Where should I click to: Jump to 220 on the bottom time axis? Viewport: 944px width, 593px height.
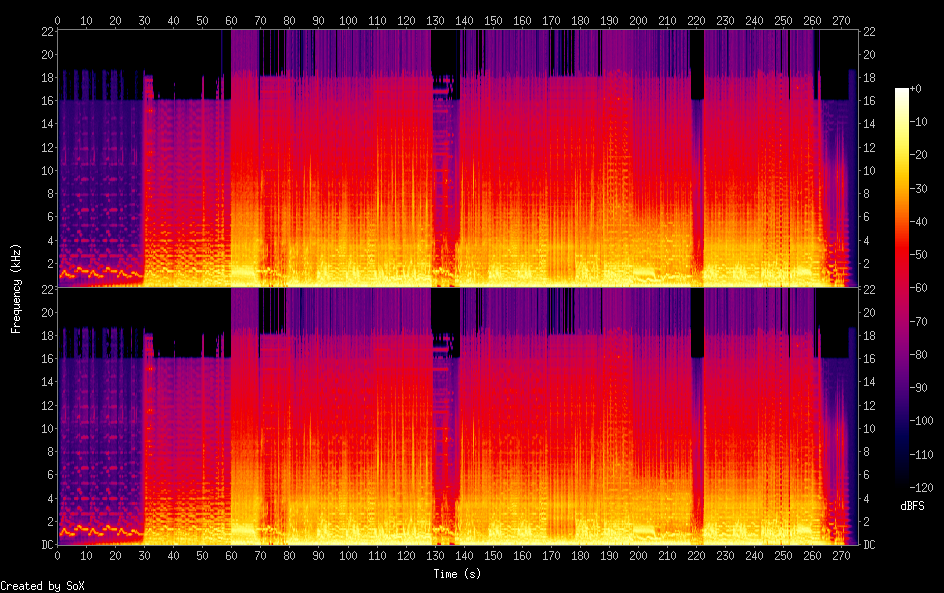click(x=695, y=555)
